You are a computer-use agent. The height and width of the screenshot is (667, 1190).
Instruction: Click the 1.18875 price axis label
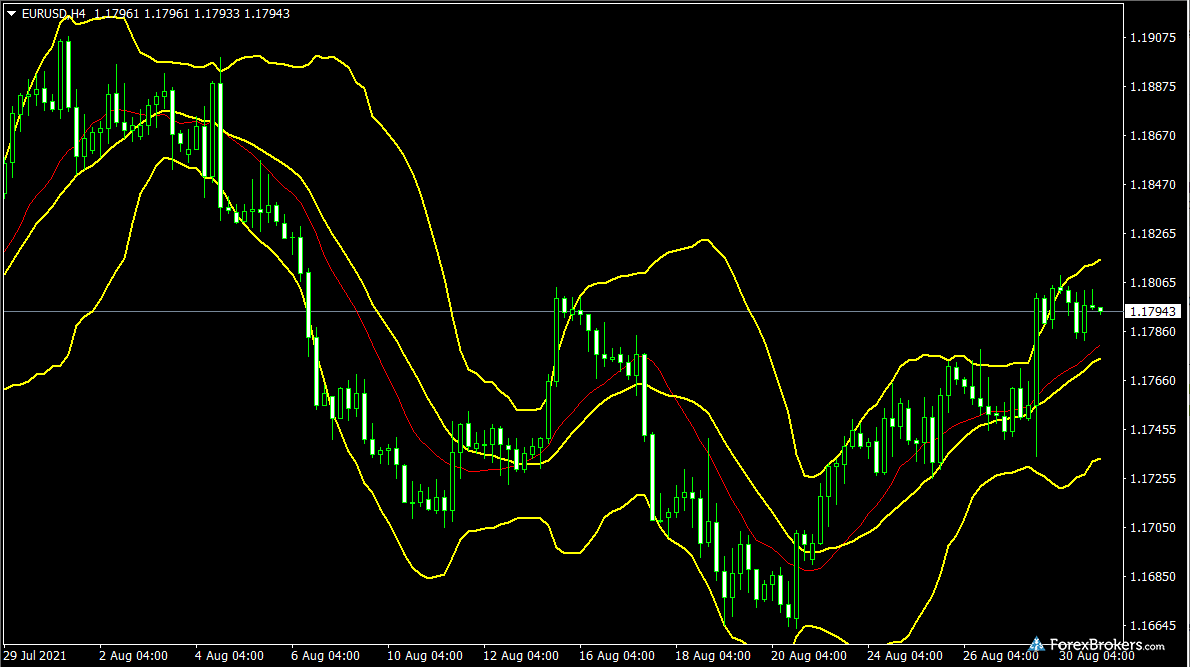[1152, 87]
